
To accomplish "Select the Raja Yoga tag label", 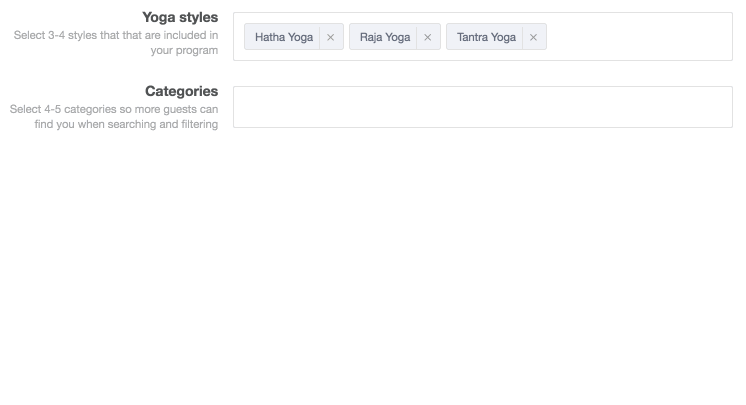I will (x=385, y=37).
